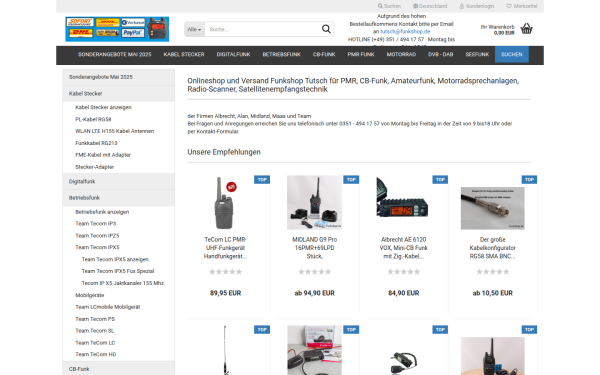Open Team Tecom IPX5 anzeigen sublink
The image size is (600, 375).
pos(115,259)
